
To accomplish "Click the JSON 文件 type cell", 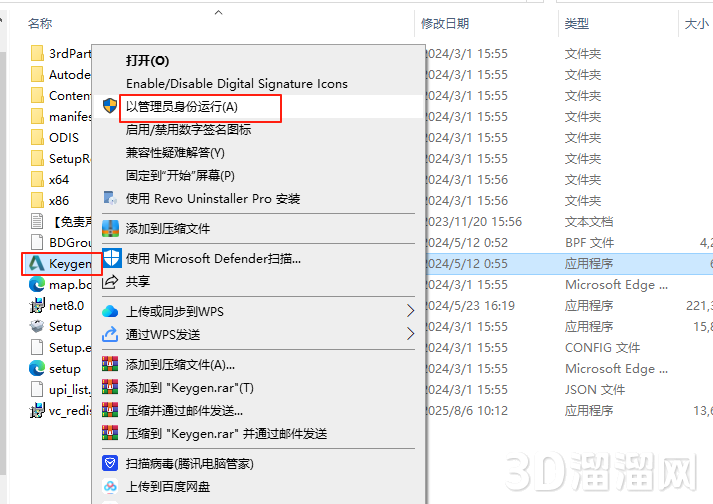I will tap(595, 389).
